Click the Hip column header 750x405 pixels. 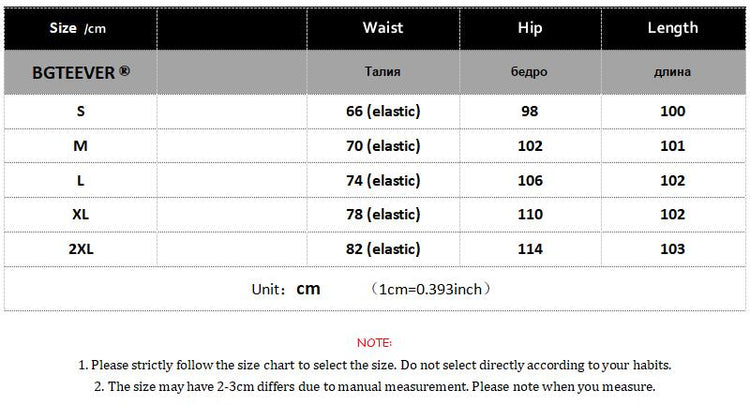tap(529, 28)
